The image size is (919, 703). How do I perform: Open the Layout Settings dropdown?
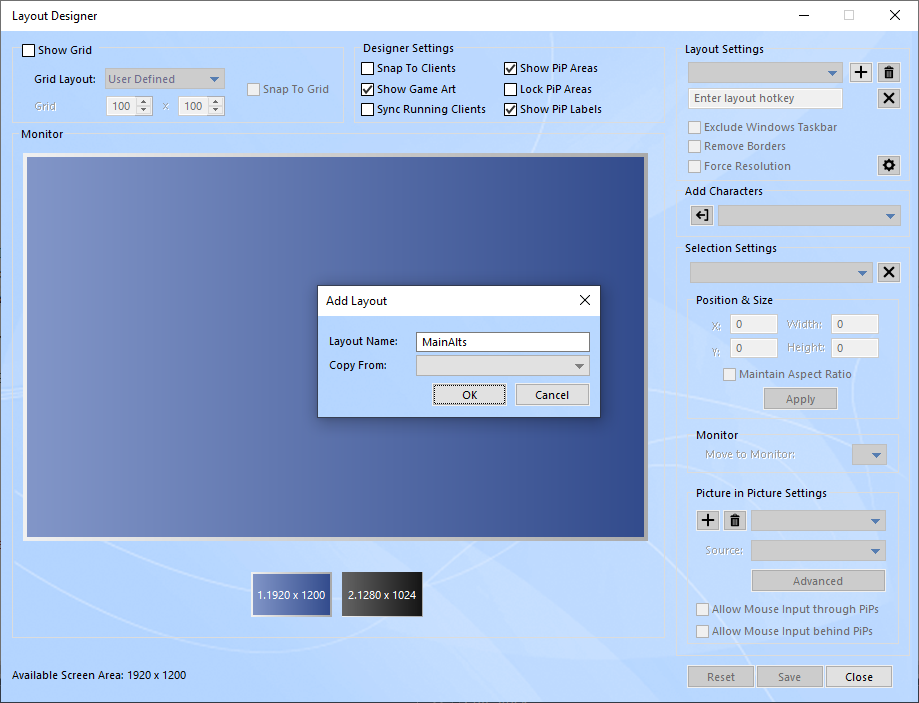click(x=833, y=73)
